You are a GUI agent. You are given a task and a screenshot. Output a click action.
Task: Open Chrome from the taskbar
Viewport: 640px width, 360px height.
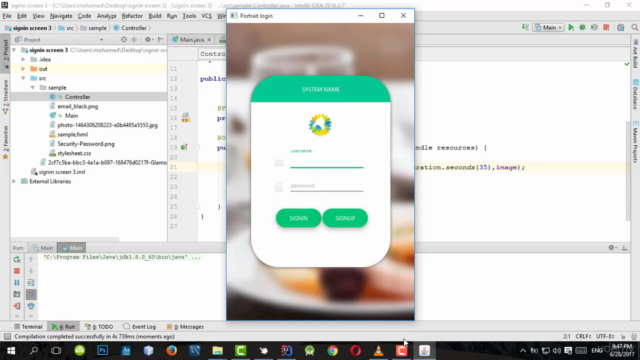pos(333,350)
